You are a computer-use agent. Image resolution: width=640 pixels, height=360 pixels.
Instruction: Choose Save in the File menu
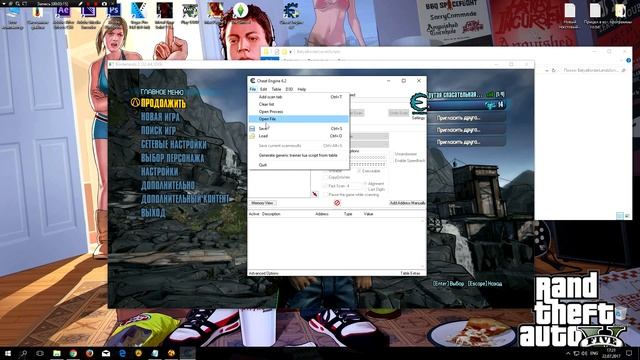tap(299, 129)
